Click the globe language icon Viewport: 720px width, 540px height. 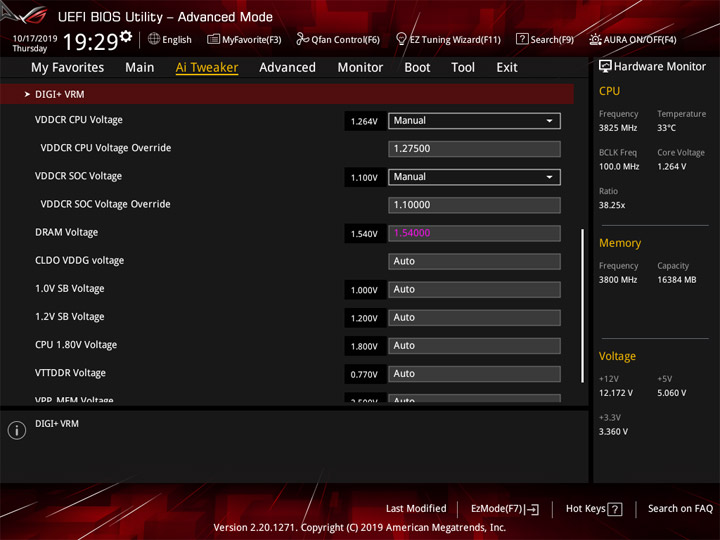coord(154,39)
